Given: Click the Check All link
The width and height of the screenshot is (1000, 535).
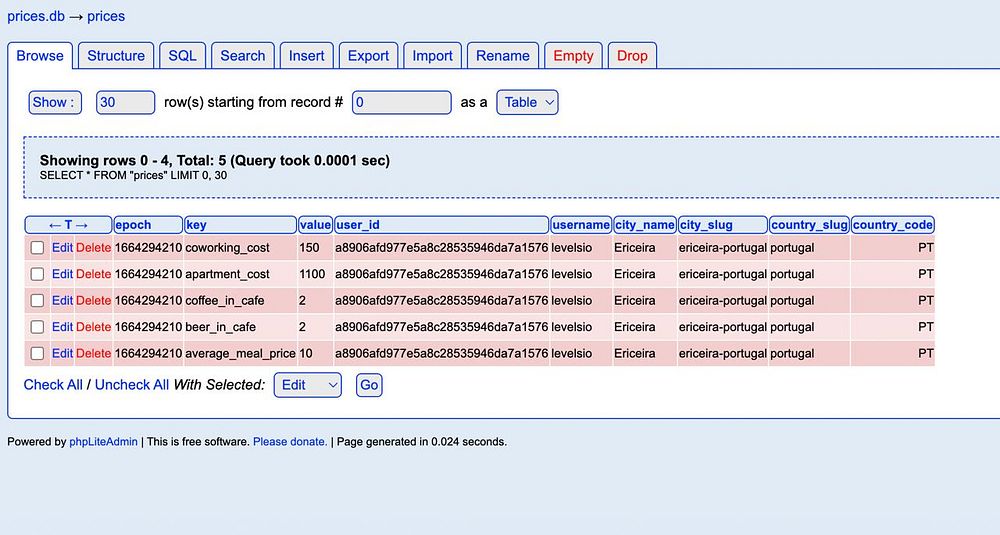Looking at the screenshot, I should 53,385.
